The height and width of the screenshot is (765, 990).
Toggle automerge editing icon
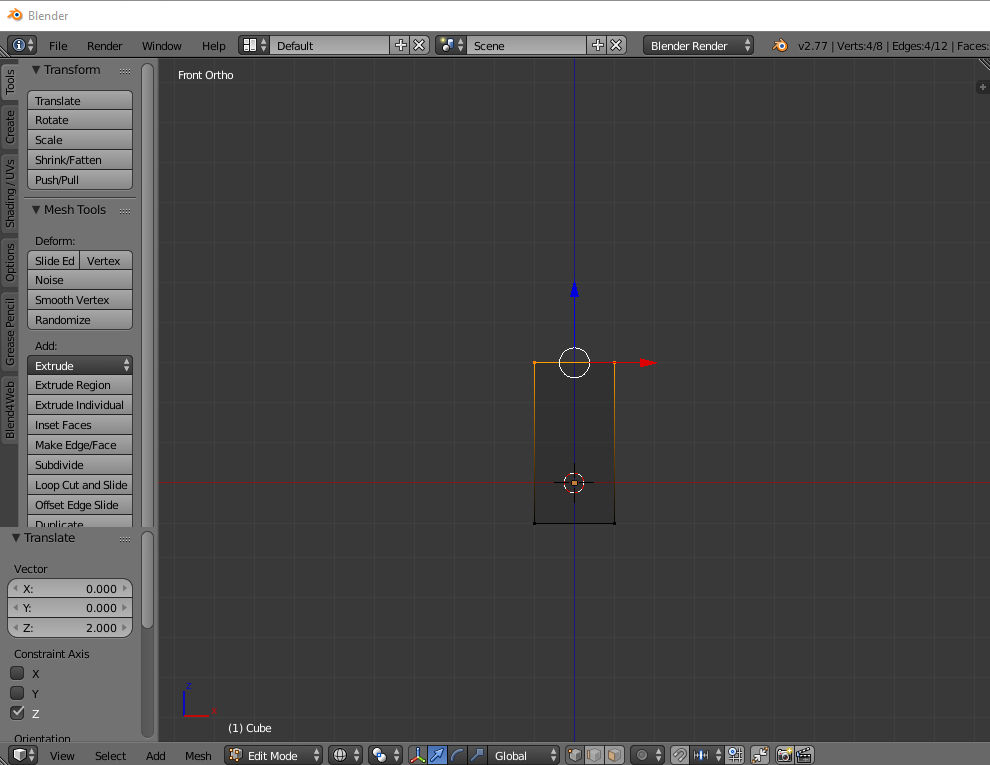[x=760, y=755]
